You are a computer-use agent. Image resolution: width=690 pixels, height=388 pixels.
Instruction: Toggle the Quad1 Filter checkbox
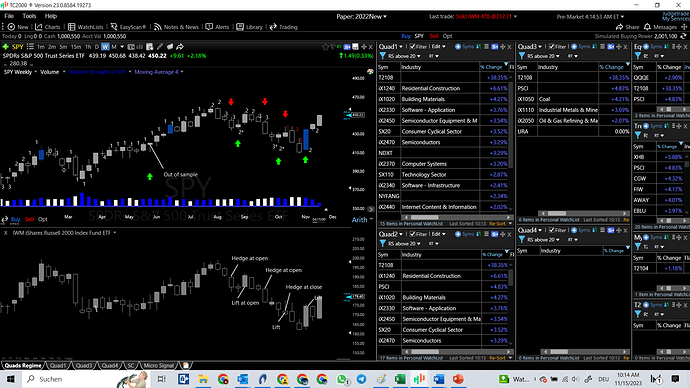[x=412, y=47]
